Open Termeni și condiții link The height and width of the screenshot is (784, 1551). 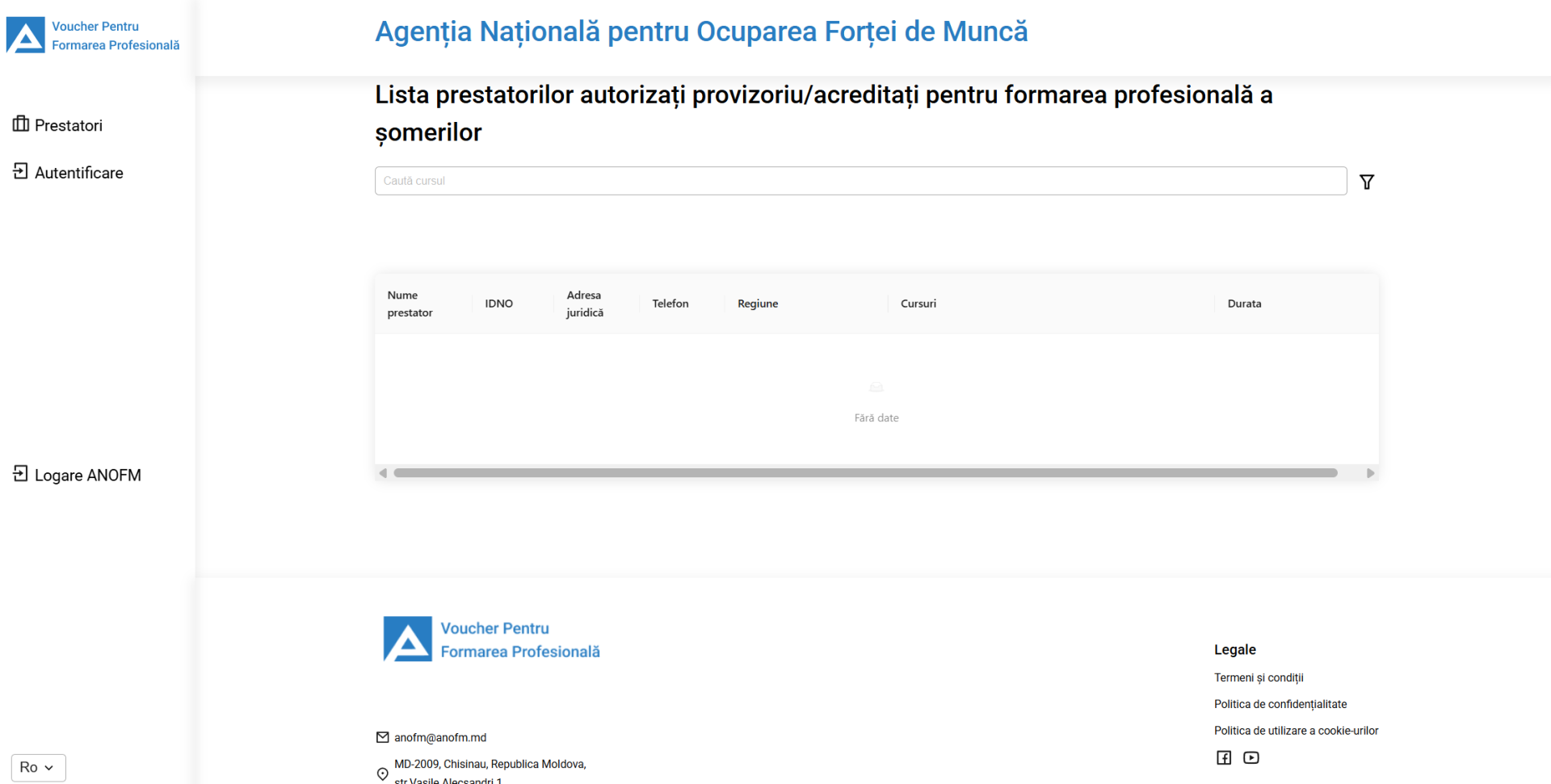[x=1258, y=677]
